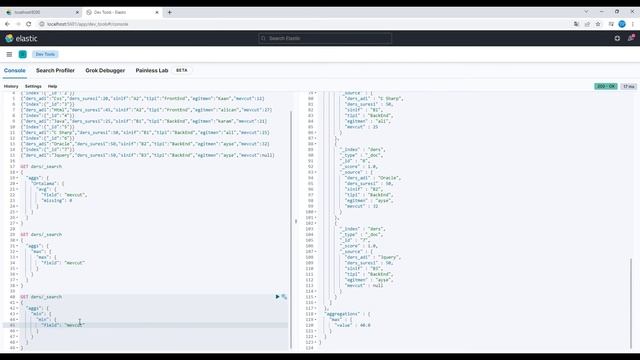The height and width of the screenshot is (360, 640).
Task: Open the browser three-dot menu
Action: pyautogui.click(x=633, y=24)
